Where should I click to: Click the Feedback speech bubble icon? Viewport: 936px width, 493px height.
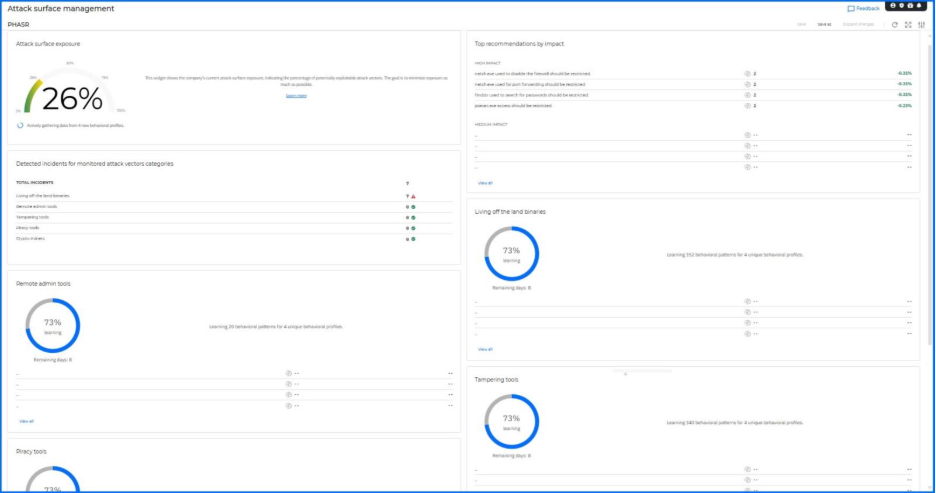[x=851, y=8]
